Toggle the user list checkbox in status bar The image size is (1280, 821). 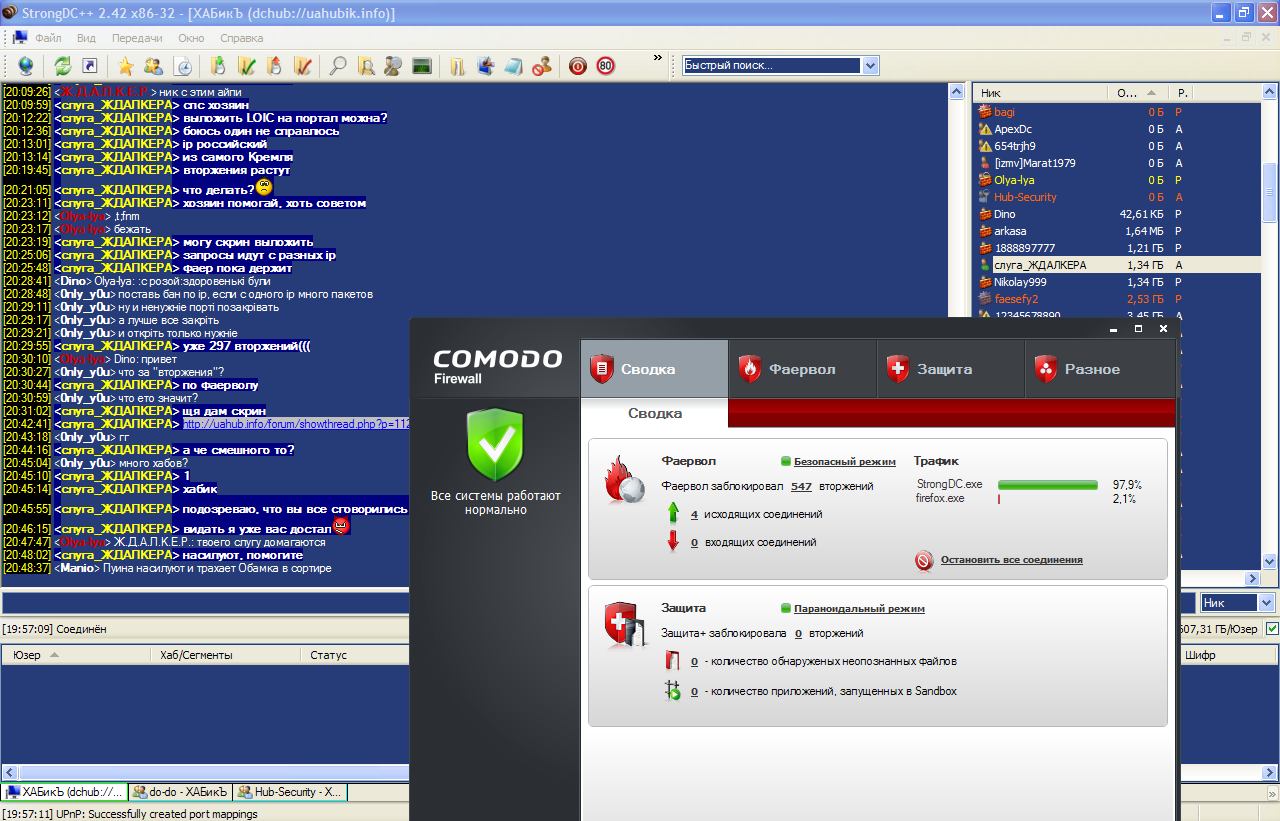pyautogui.click(x=1272, y=629)
